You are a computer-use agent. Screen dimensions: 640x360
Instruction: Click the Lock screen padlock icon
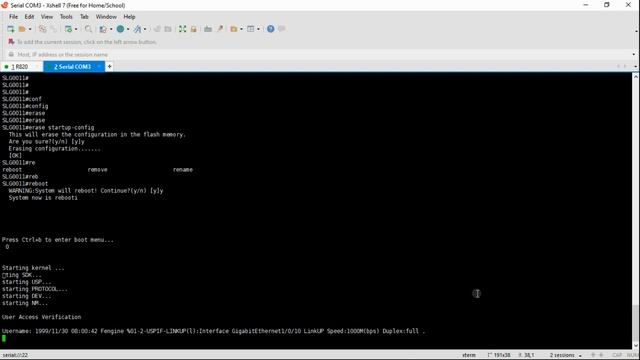[x=193, y=29]
